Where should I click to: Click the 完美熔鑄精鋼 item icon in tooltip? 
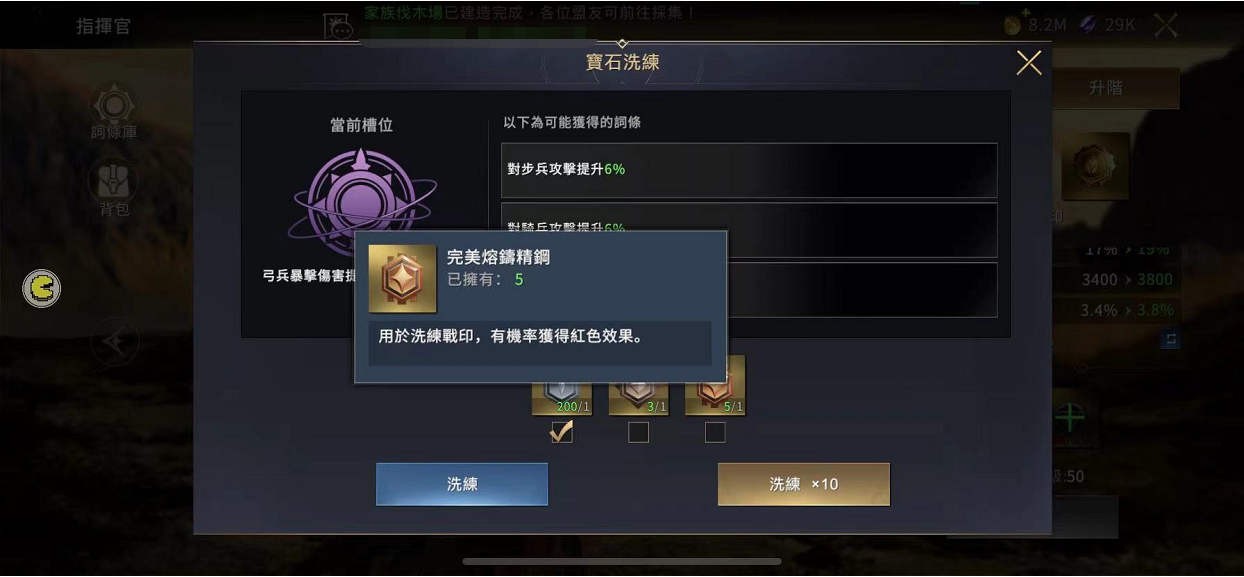(402, 278)
